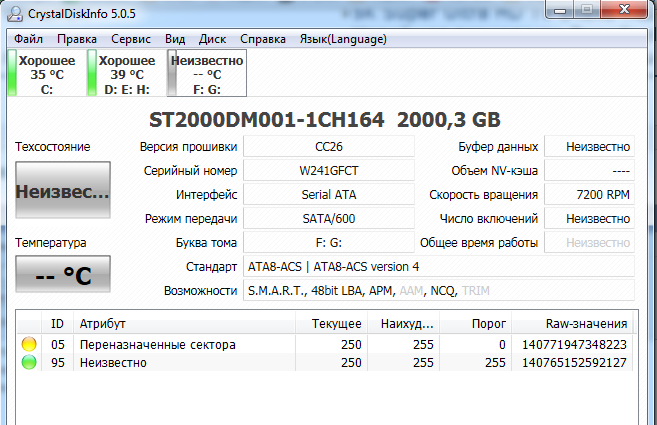Click the Общее время работы value field
The height and width of the screenshot is (425, 657).
point(590,242)
